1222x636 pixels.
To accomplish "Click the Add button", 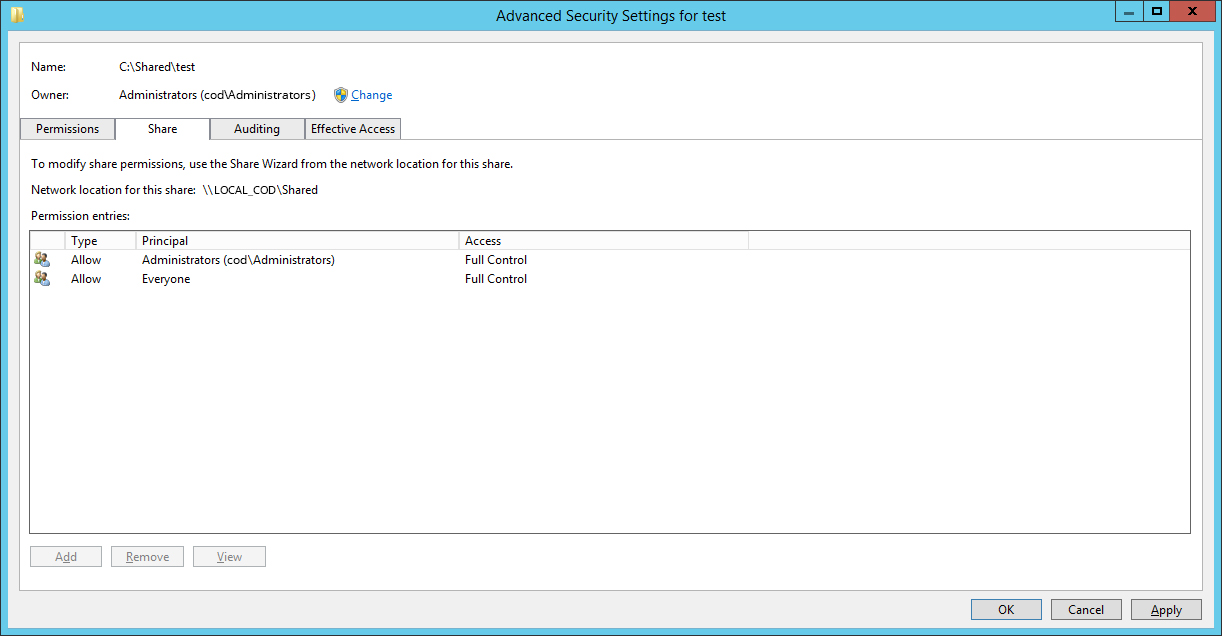I will (66, 557).
